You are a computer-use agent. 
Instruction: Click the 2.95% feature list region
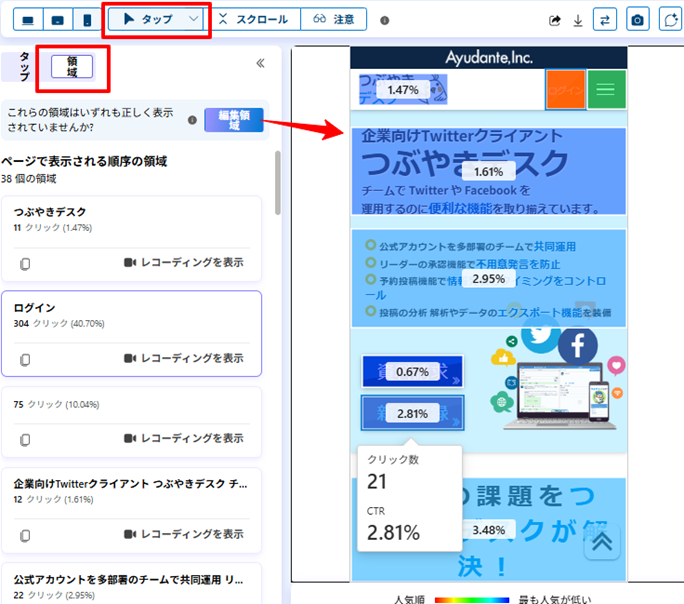pos(489,279)
